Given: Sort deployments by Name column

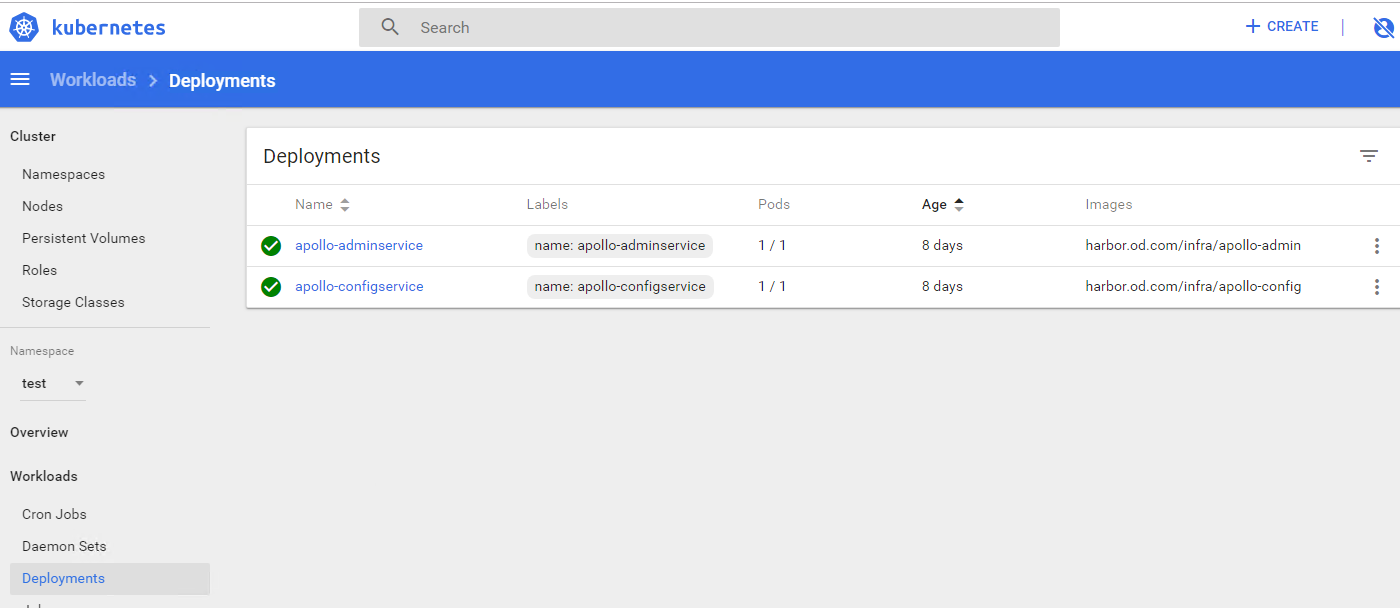Looking at the screenshot, I should (x=314, y=204).
